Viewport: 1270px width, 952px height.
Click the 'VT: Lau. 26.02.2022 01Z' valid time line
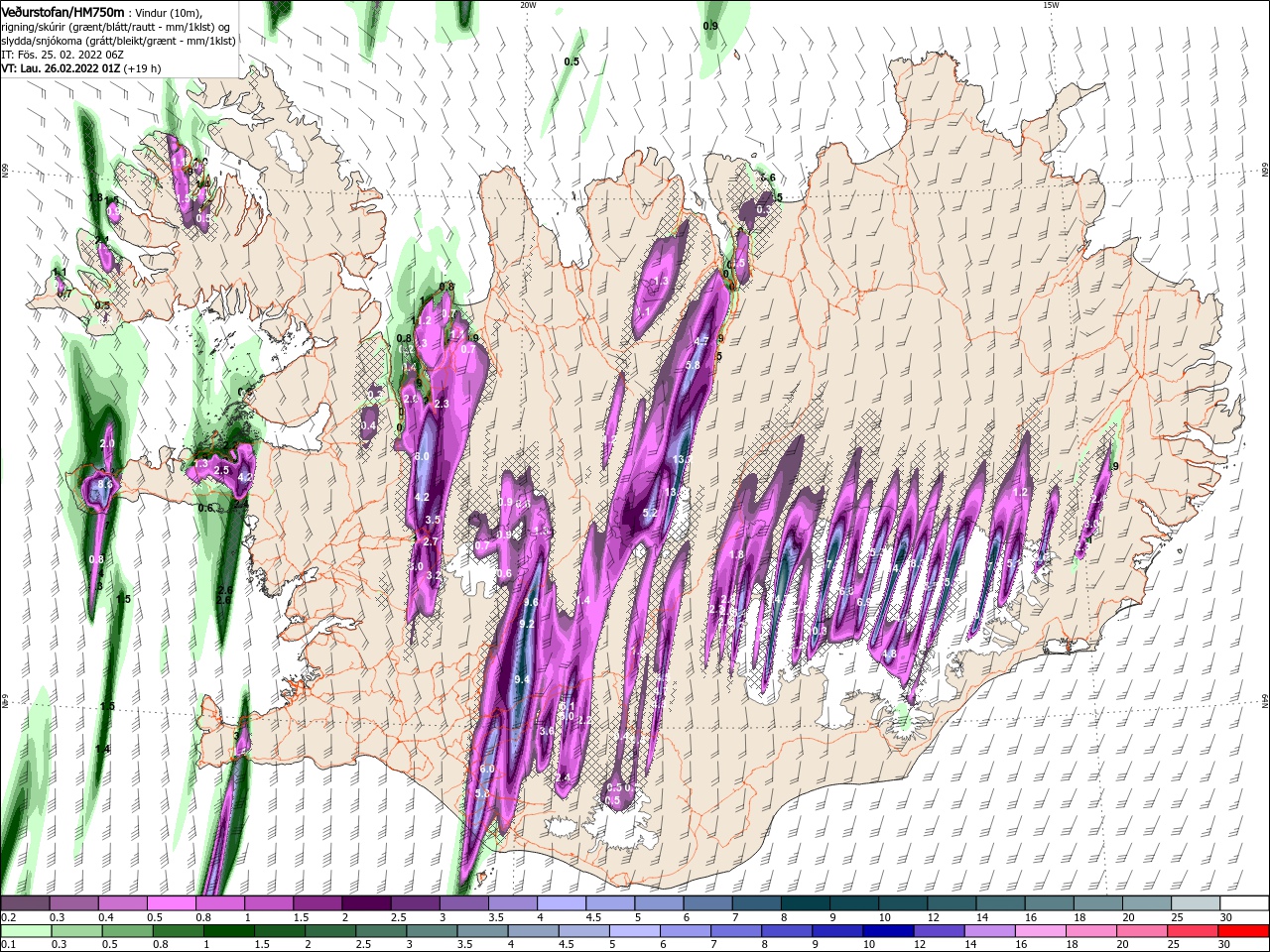61,68
